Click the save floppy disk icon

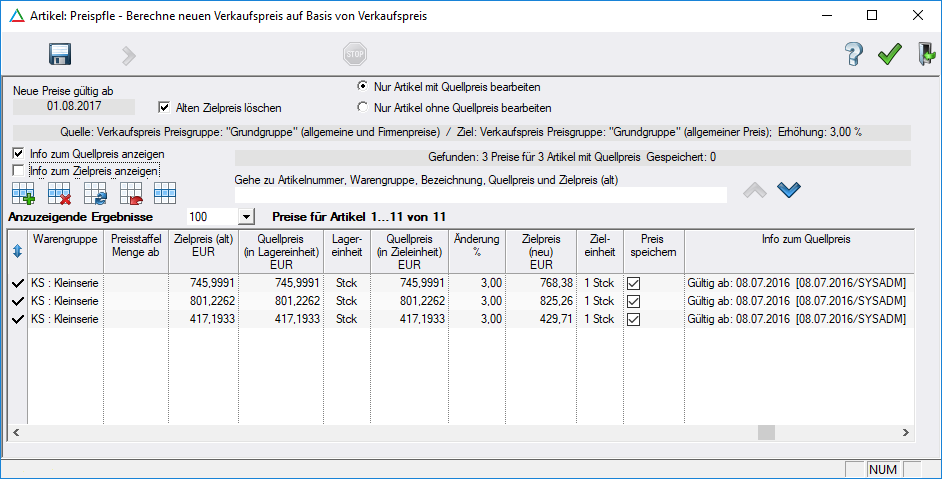click(59, 55)
